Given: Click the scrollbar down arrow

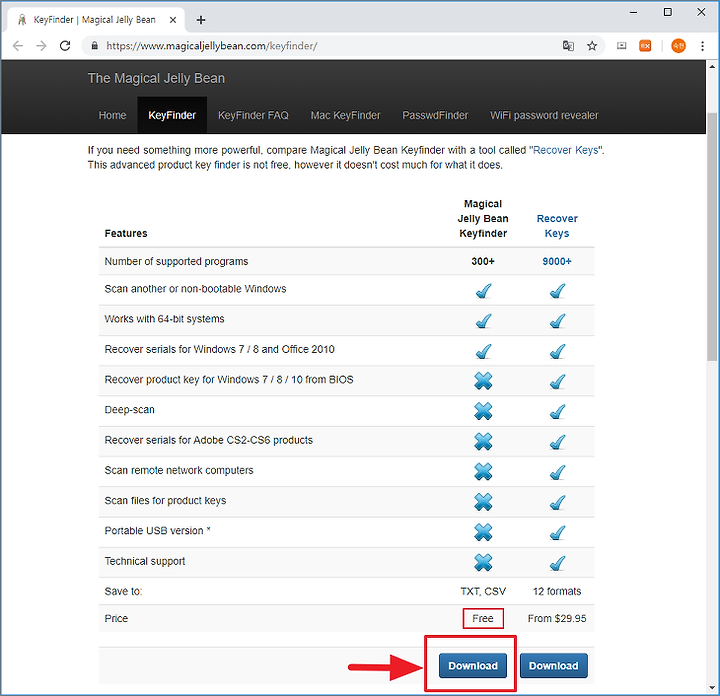Looking at the screenshot, I should point(712,688).
